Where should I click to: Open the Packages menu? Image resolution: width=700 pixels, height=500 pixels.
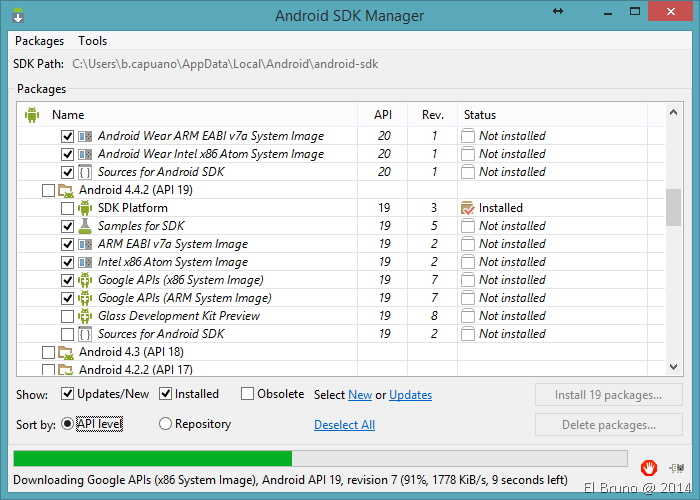40,41
